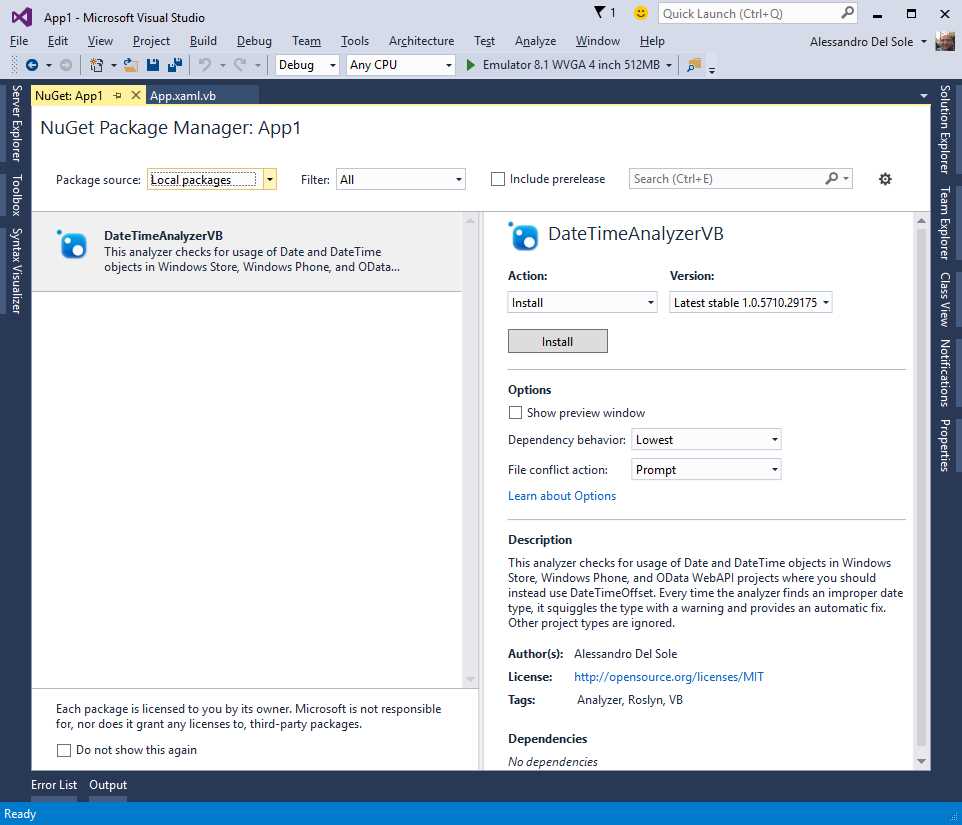Open the NuGet settings gear icon
The height and width of the screenshot is (825, 962).
(884, 179)
